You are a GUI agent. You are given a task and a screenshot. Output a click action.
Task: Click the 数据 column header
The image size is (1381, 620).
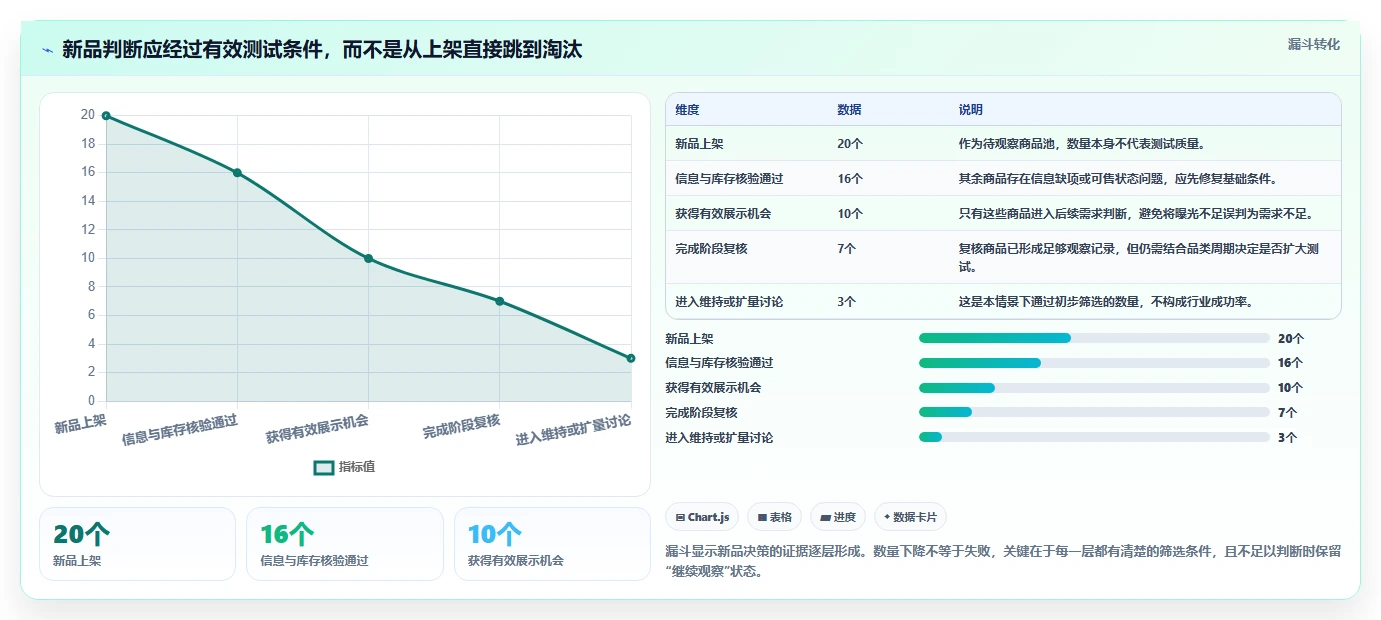click(849, 109)
